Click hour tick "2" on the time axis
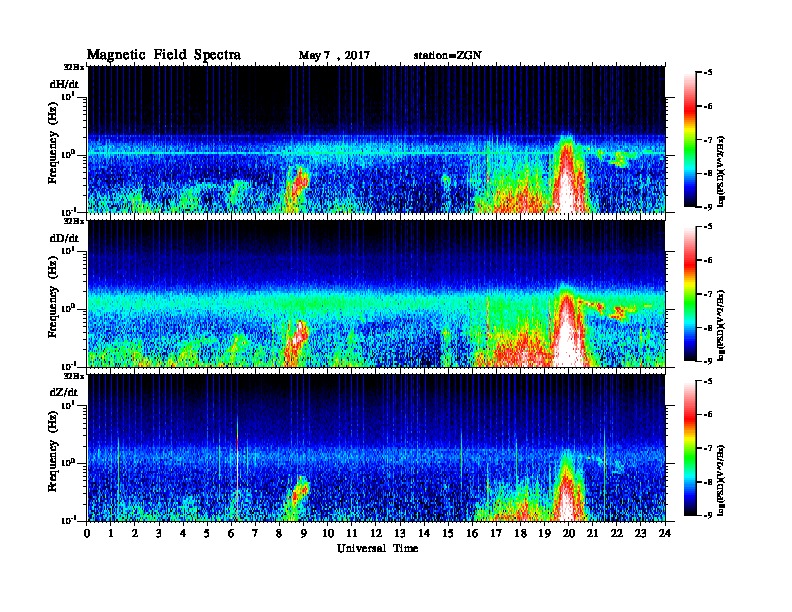Image resolution: width=792 pixels, height=612 pixels. 135,534
